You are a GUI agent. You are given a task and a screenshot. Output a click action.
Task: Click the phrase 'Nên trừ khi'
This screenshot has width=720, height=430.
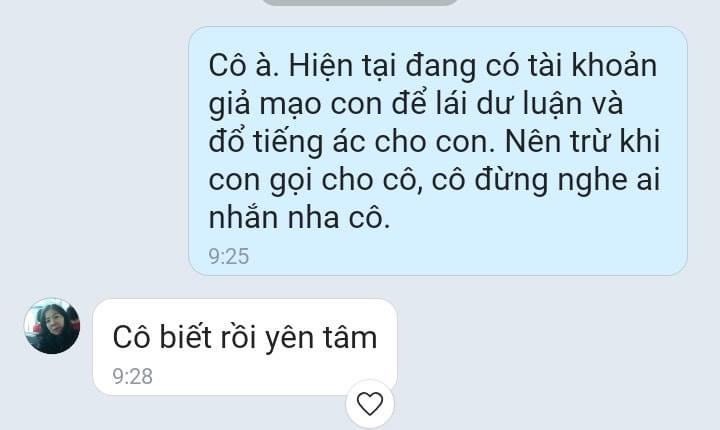[x=582, y=141]
